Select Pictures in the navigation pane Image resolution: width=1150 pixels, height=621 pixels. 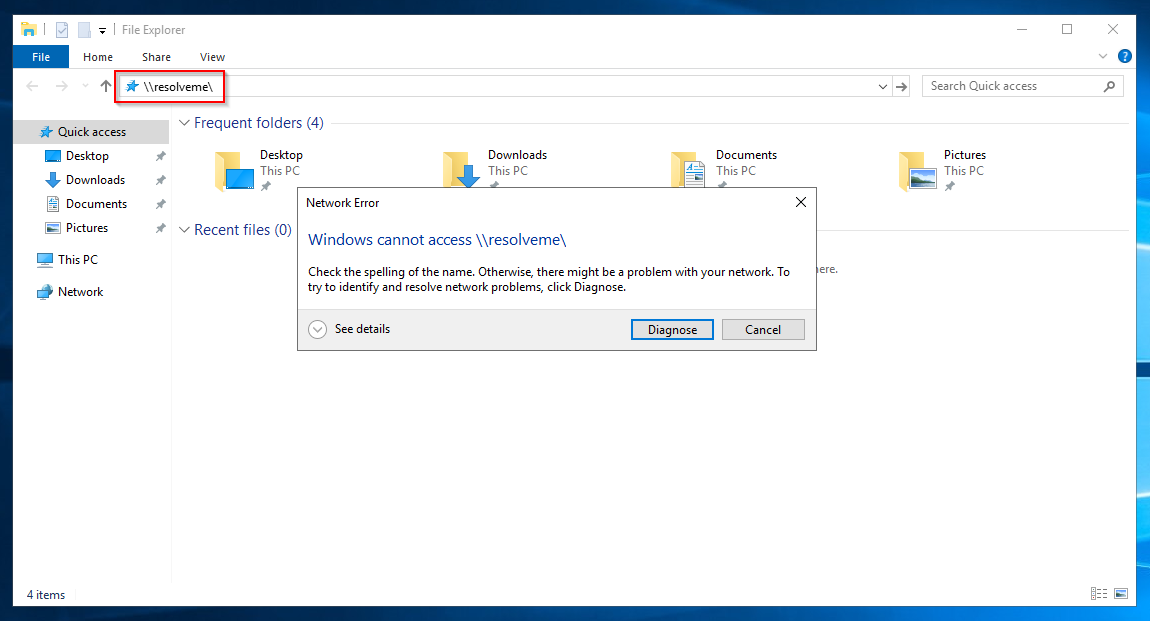click(87, 228)
